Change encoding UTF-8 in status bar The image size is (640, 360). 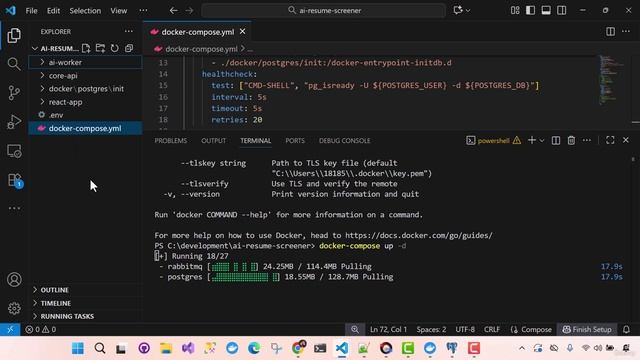465,329
